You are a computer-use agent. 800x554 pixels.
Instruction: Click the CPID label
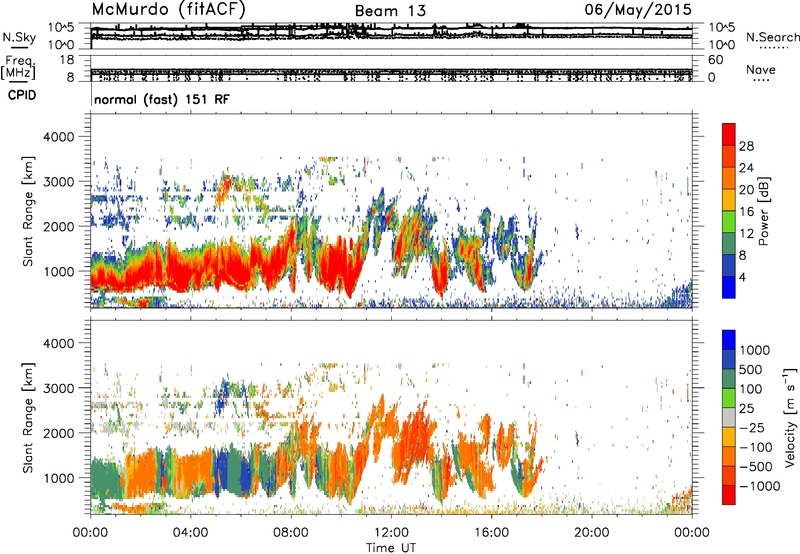[x=22, y=95]
